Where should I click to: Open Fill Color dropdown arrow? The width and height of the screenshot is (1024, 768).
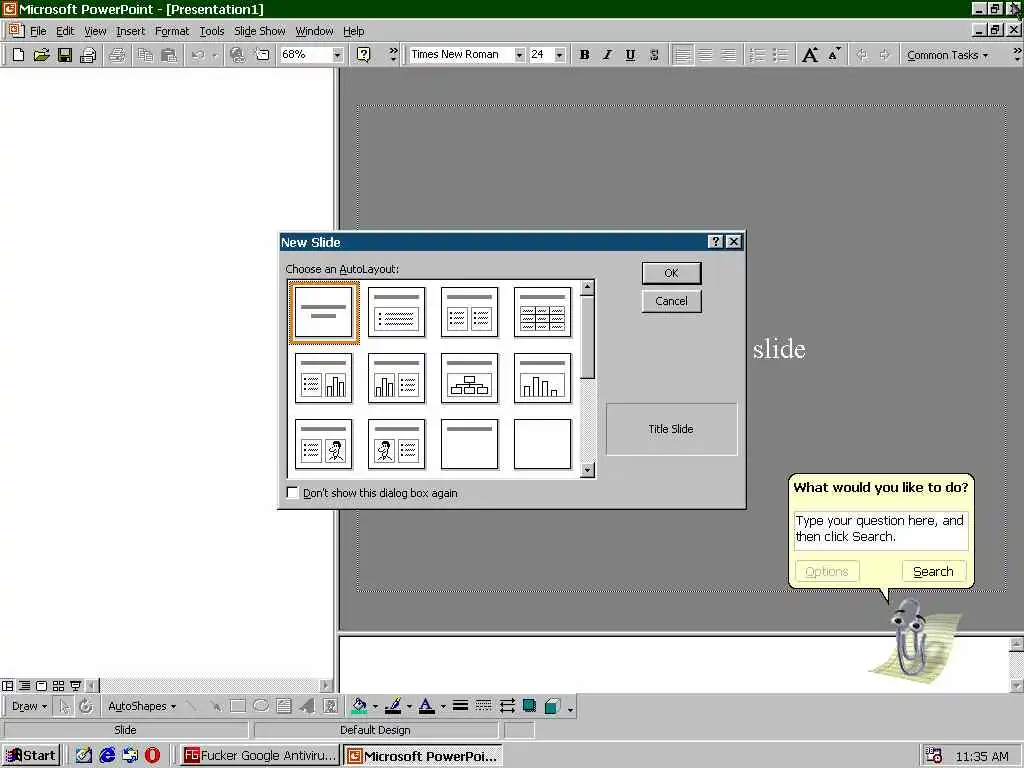(x=376, y=707)
